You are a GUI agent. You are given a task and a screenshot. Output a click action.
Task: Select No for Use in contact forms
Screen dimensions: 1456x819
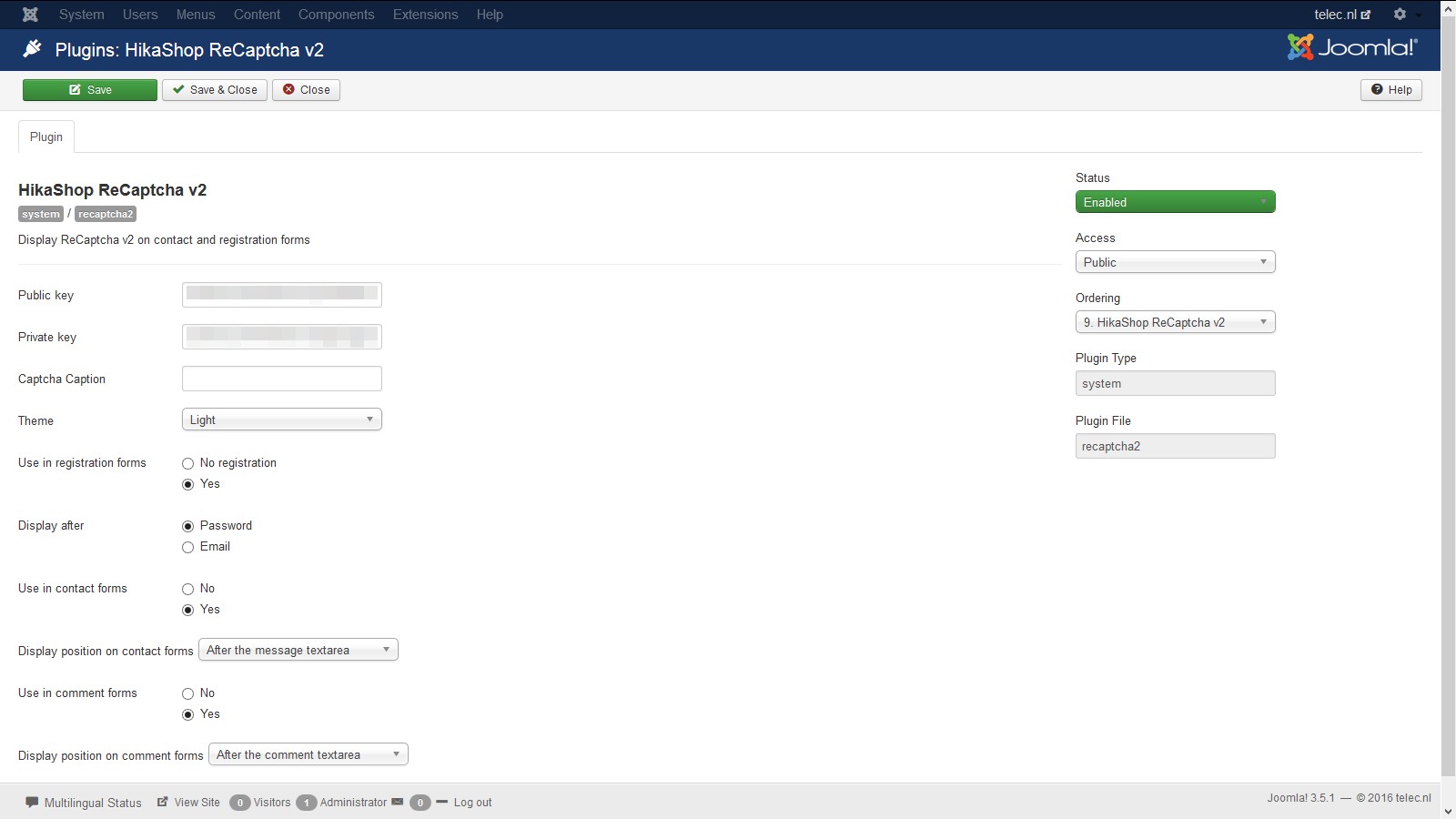pos(188,589)
